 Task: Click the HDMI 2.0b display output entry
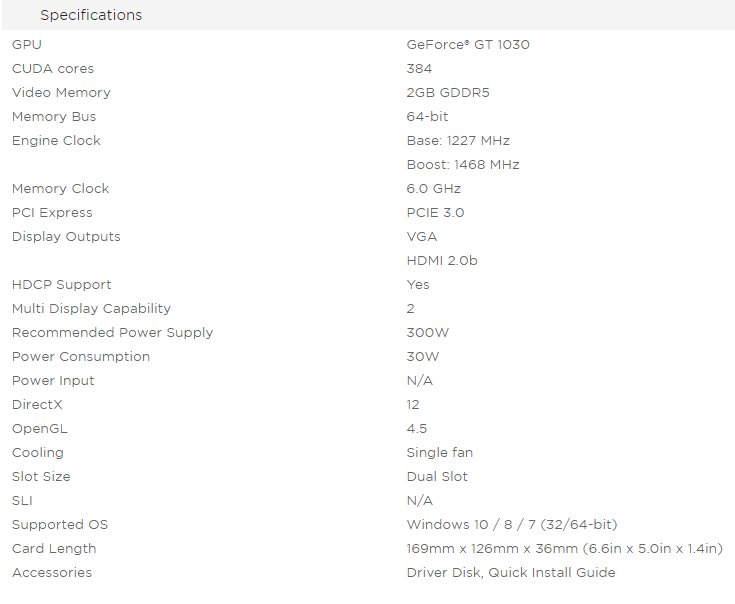[442, 261]
